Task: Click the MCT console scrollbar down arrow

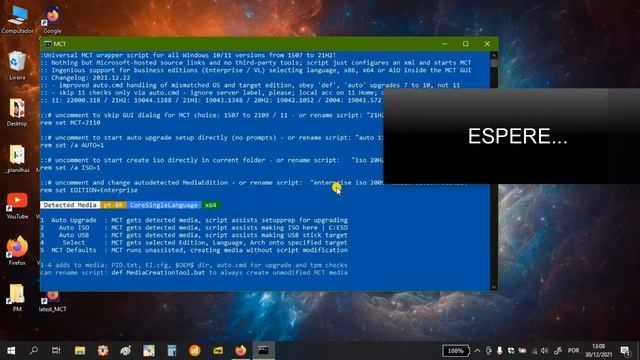Action: (494, 287)
